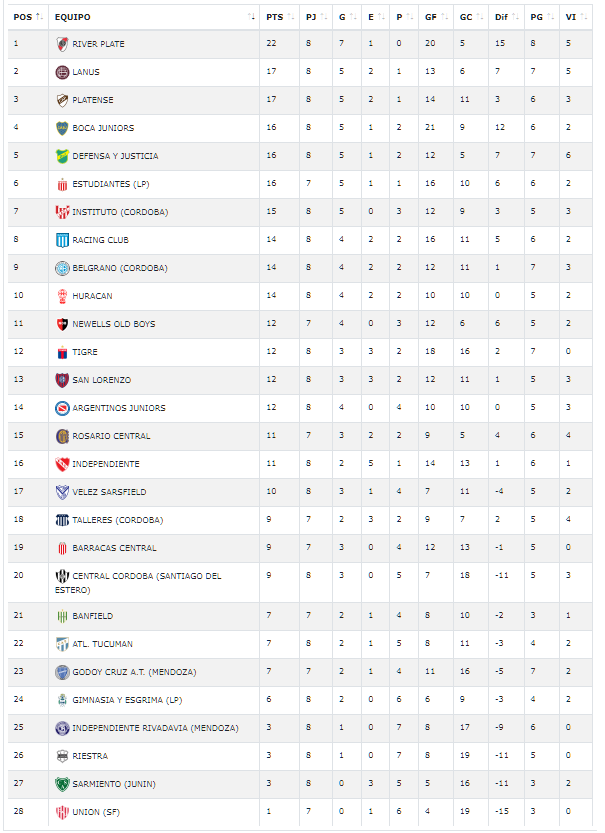Click the Gimnasia y Esgrima crest
605x833 pixels.
click(x=62, y=700)
